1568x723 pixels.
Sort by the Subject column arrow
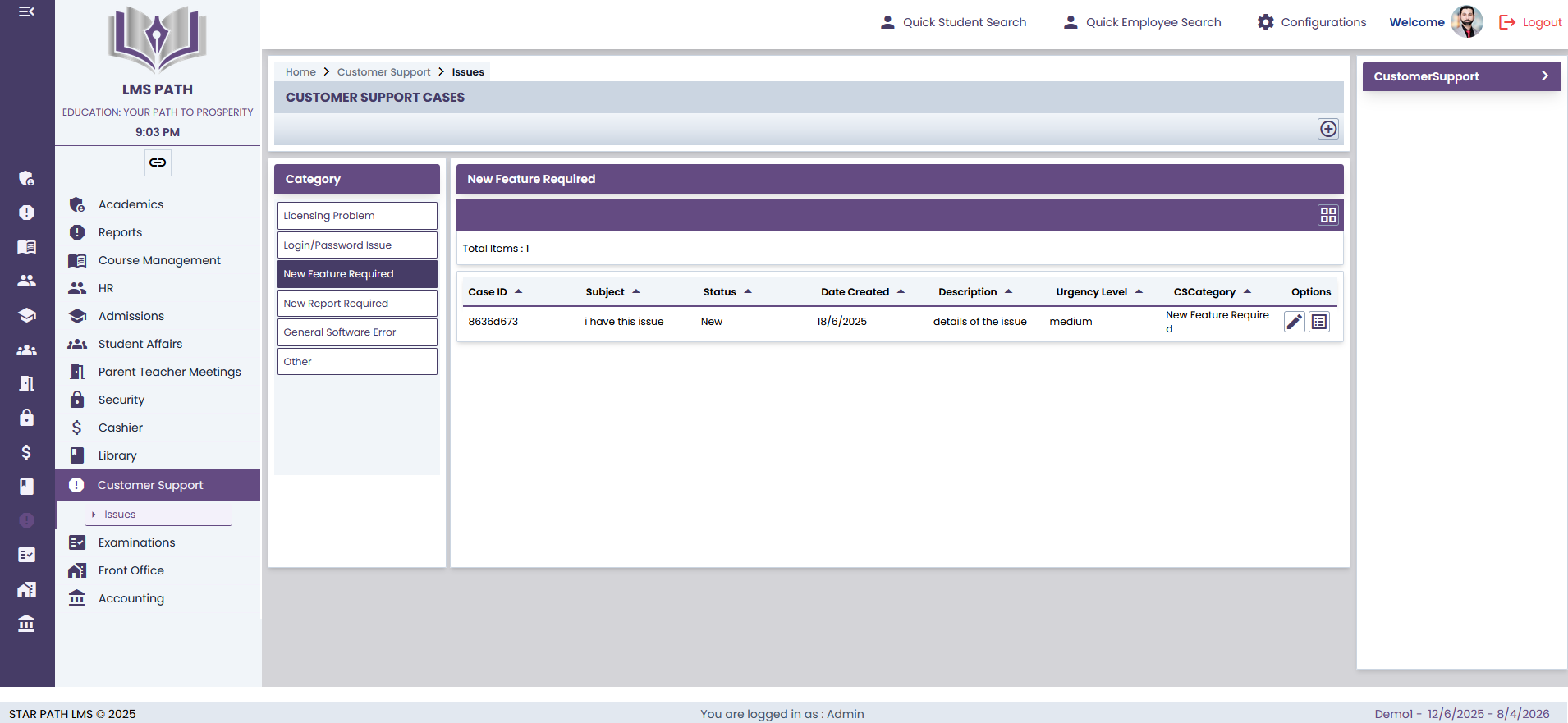tap(636, 291)
